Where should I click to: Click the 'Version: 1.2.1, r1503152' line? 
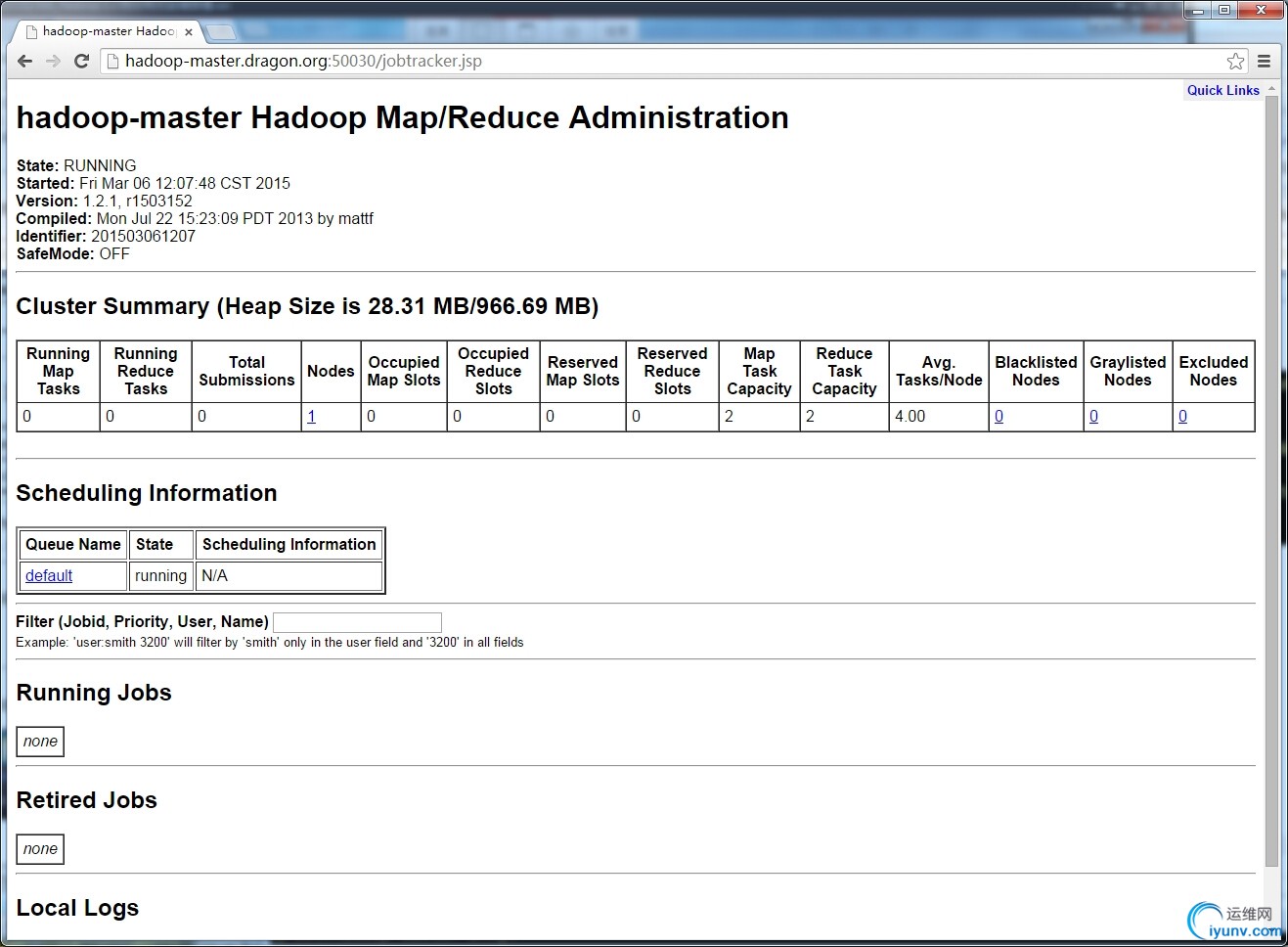click(x=105, y=201)
